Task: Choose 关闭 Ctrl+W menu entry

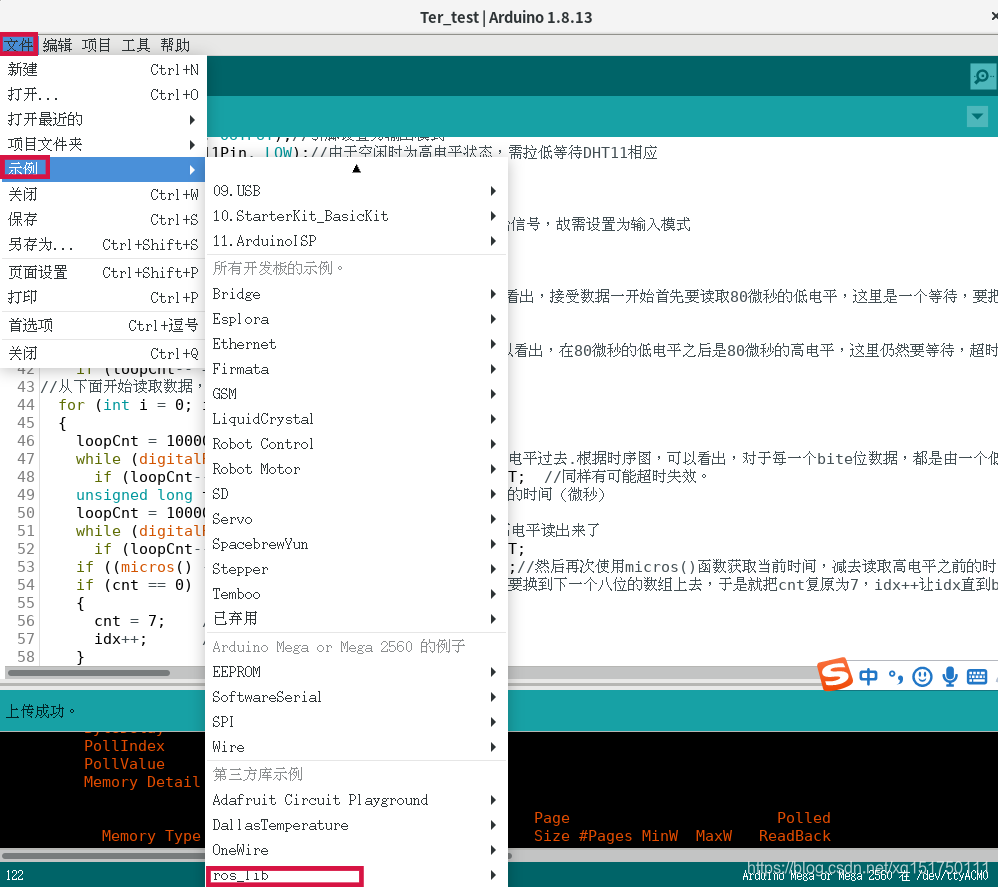Action: click(x=103, y=194)
